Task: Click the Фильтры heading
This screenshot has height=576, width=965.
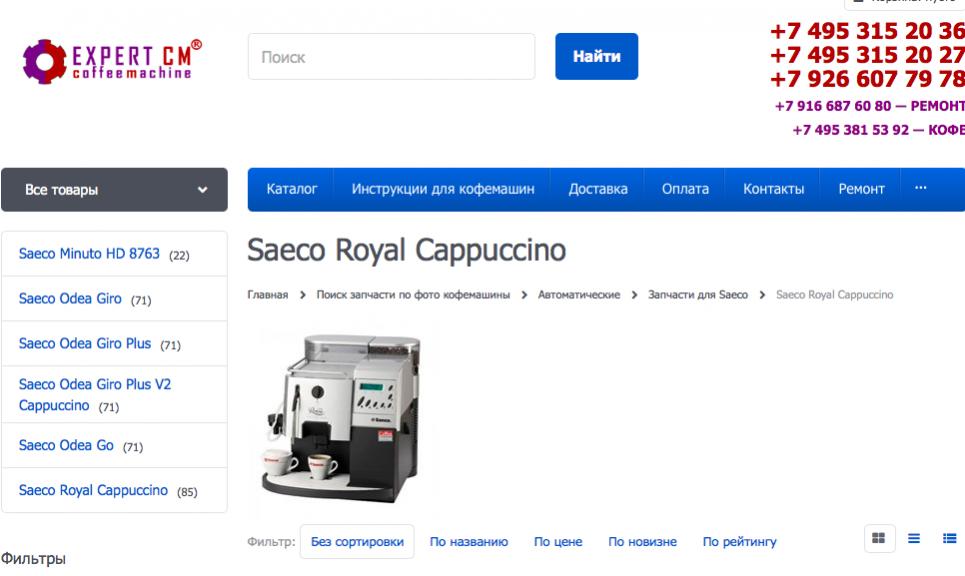Action: click(33, 559)
